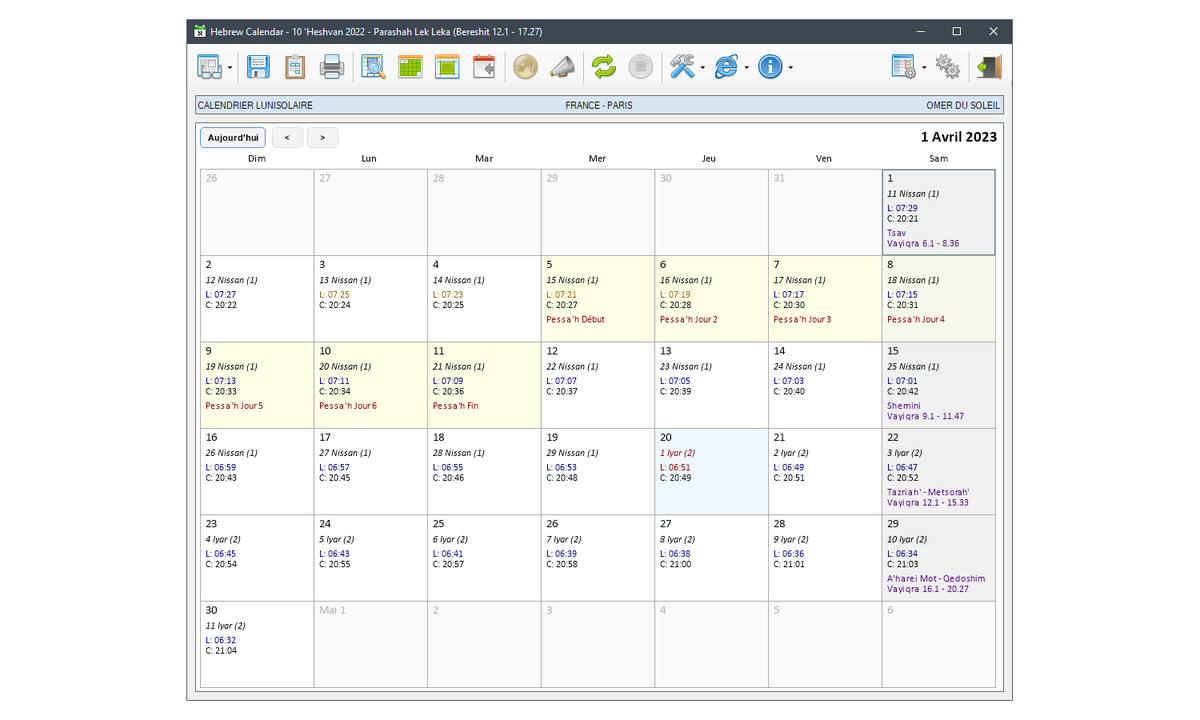Select April 25 cell with 6 Iyar
1200x720 pixels.
point(484,558)
